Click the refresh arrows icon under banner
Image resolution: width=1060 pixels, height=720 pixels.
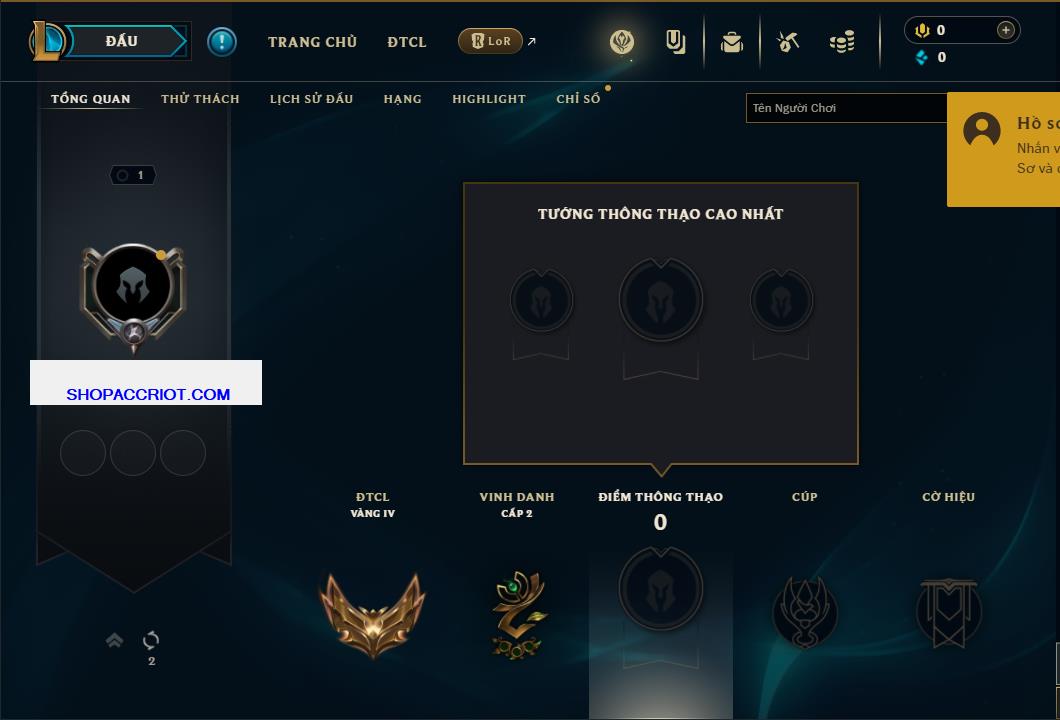(x=151, y=640)
